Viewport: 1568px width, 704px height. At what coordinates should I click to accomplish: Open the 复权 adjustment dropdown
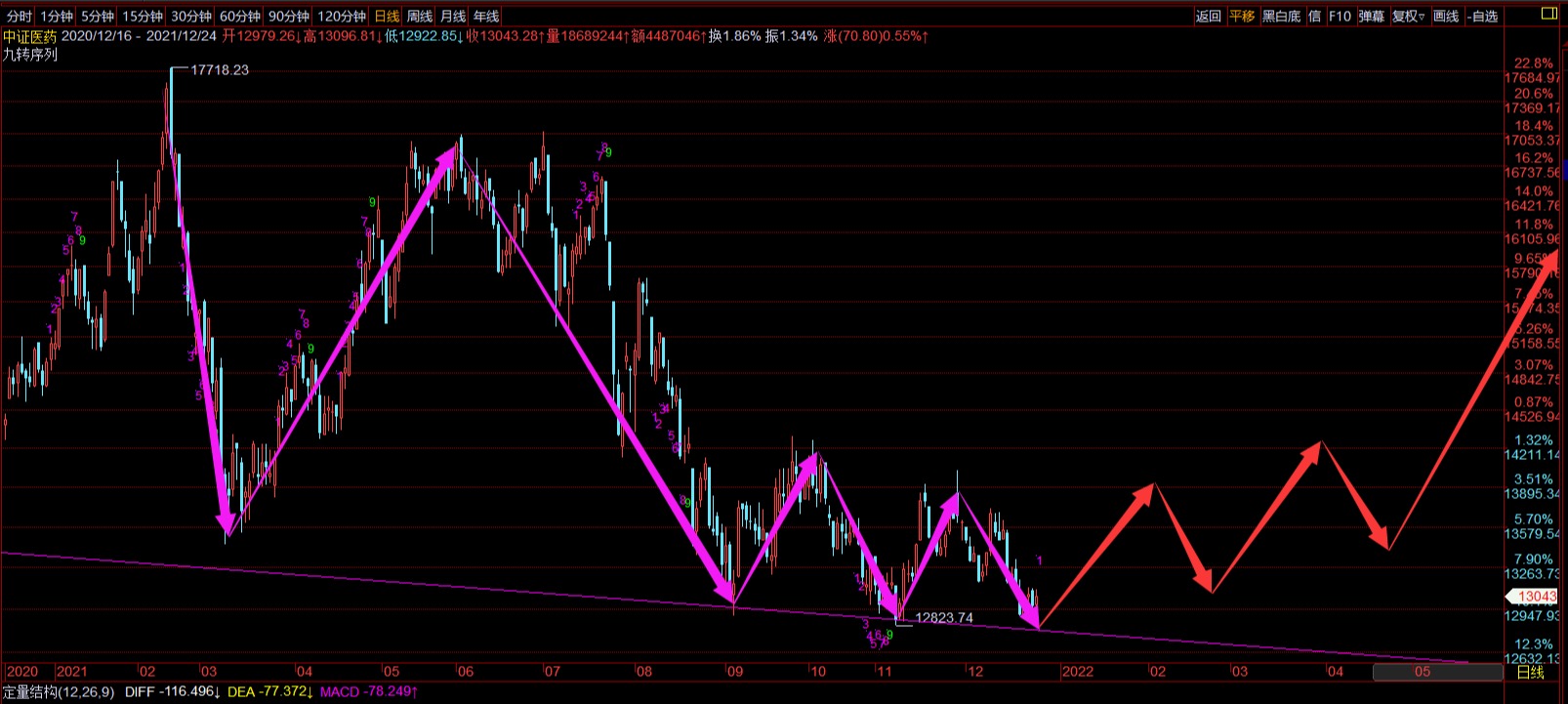pos(1409,17)
